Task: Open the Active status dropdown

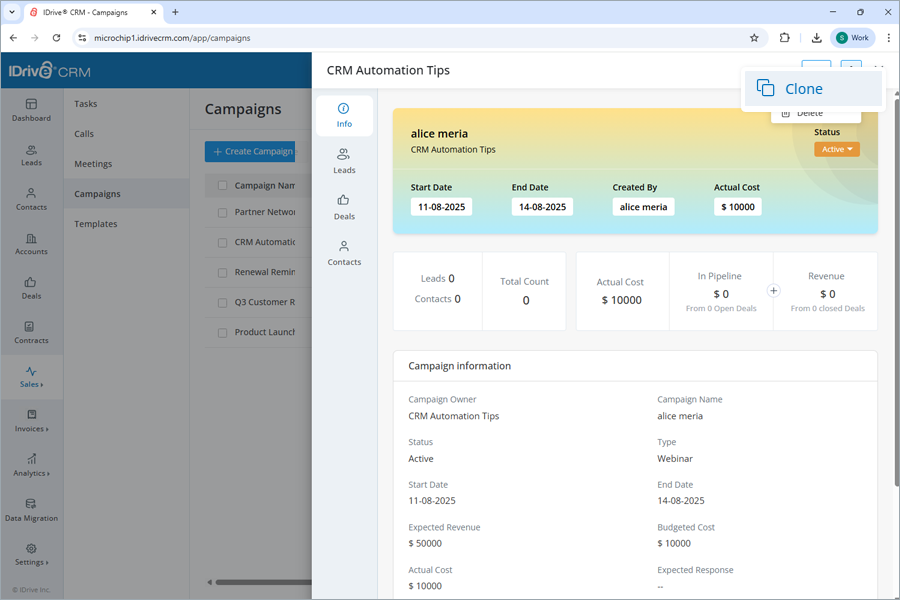Action: tap(836, 147)
